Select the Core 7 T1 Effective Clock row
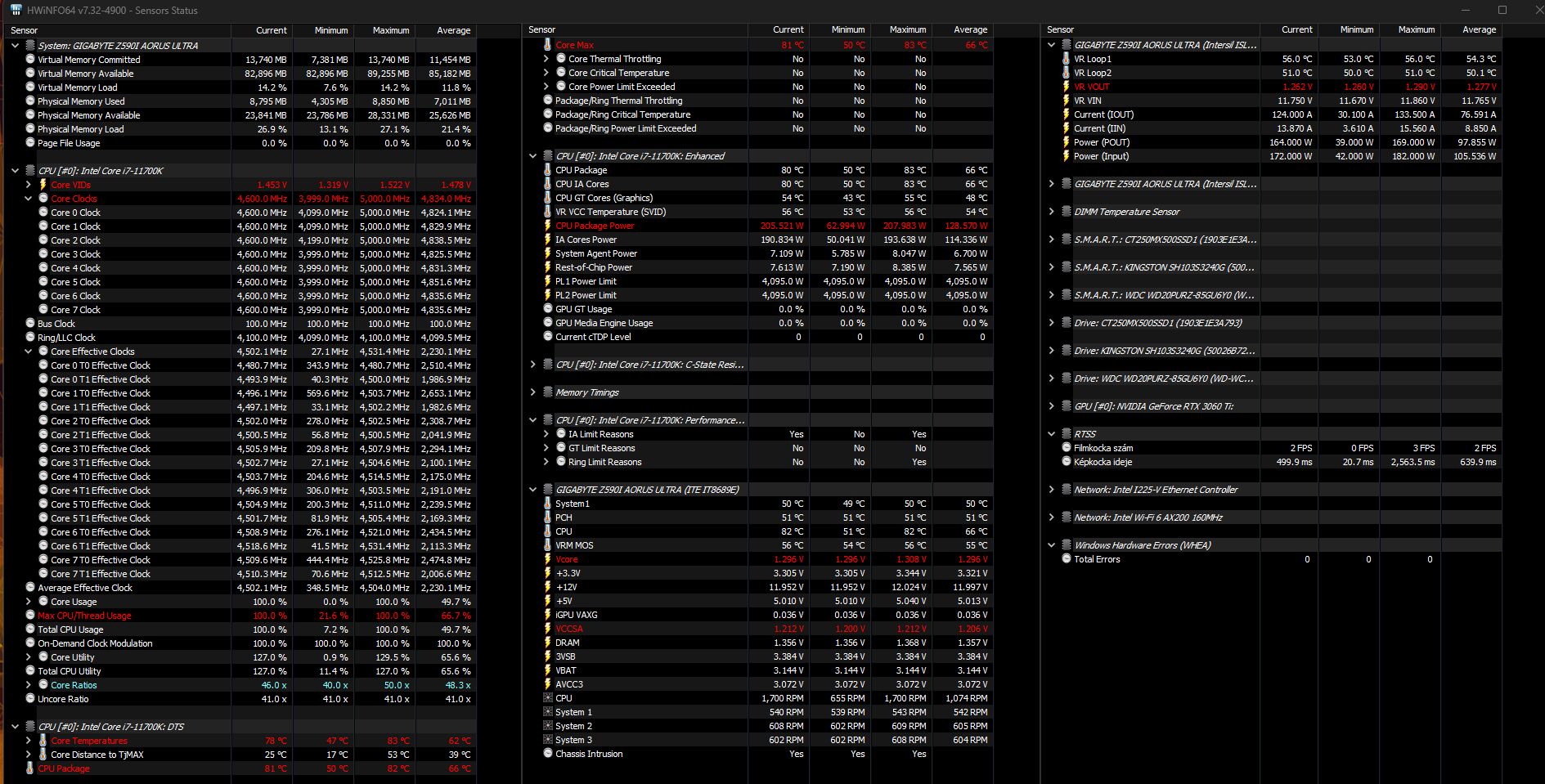Screen dimensions: 1545x784 coord(240,574)
